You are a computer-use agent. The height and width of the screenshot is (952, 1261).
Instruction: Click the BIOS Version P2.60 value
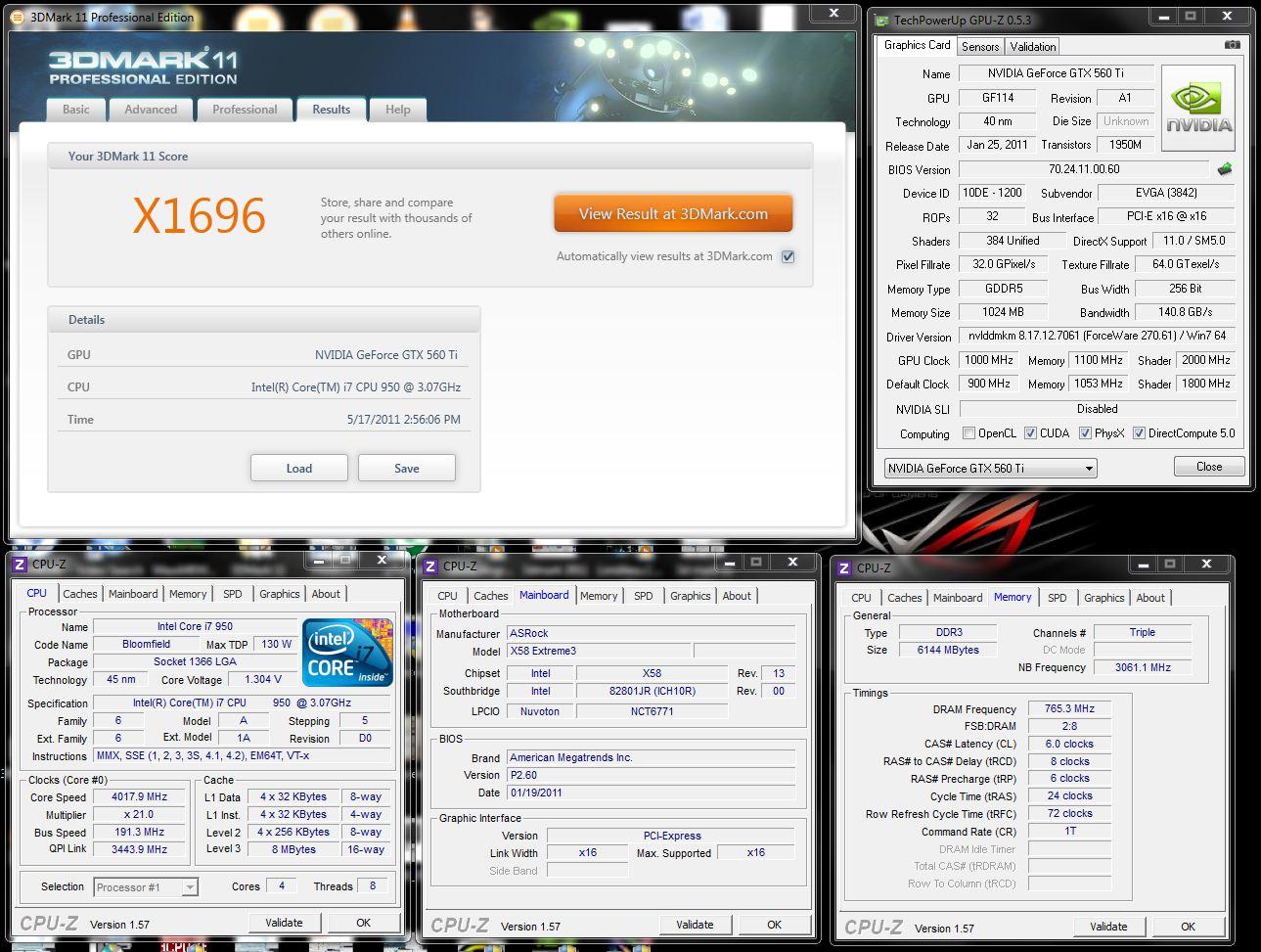[651, 775]
